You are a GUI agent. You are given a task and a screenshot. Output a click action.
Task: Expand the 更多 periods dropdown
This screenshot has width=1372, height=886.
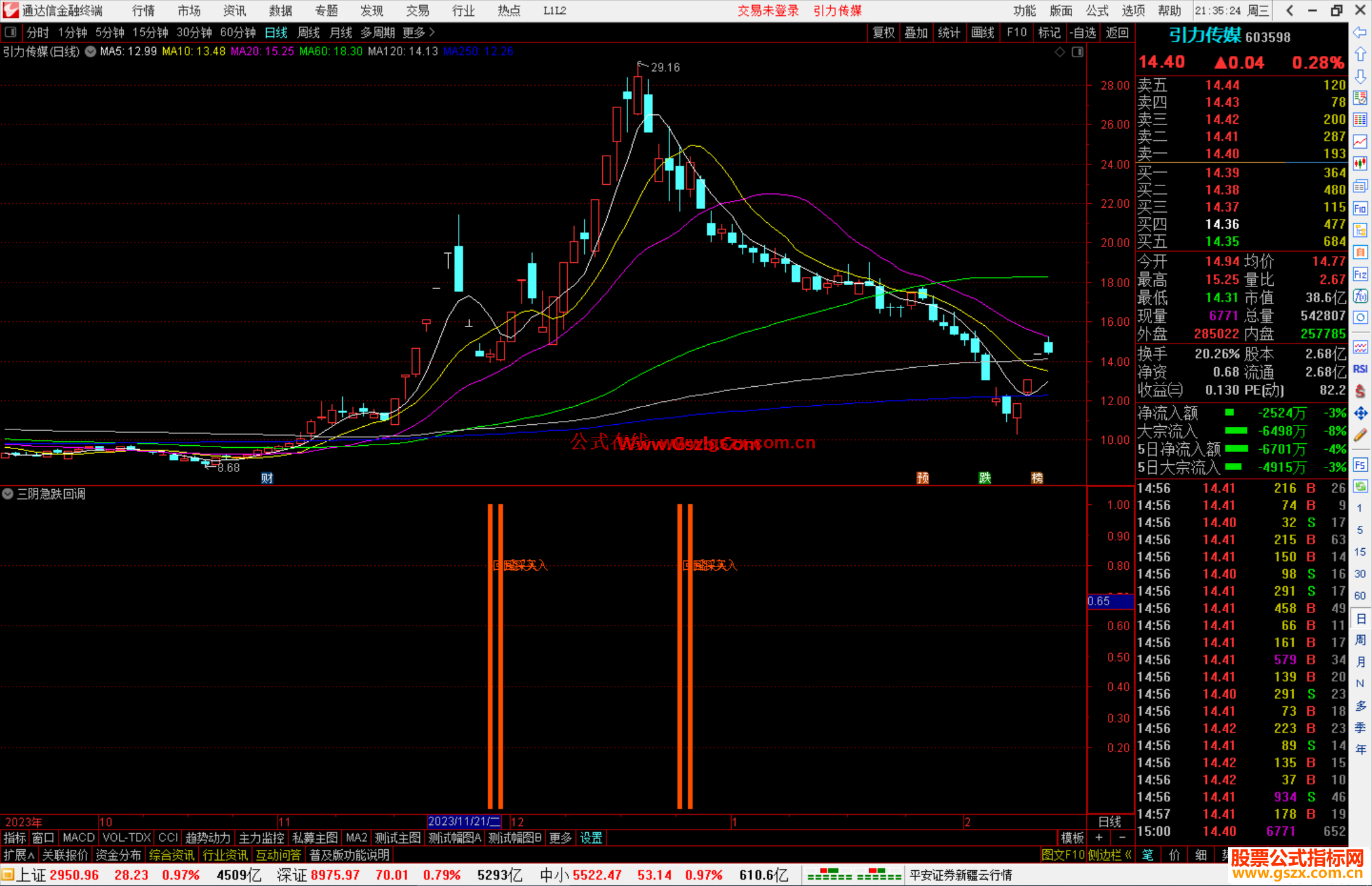point(419,32)
